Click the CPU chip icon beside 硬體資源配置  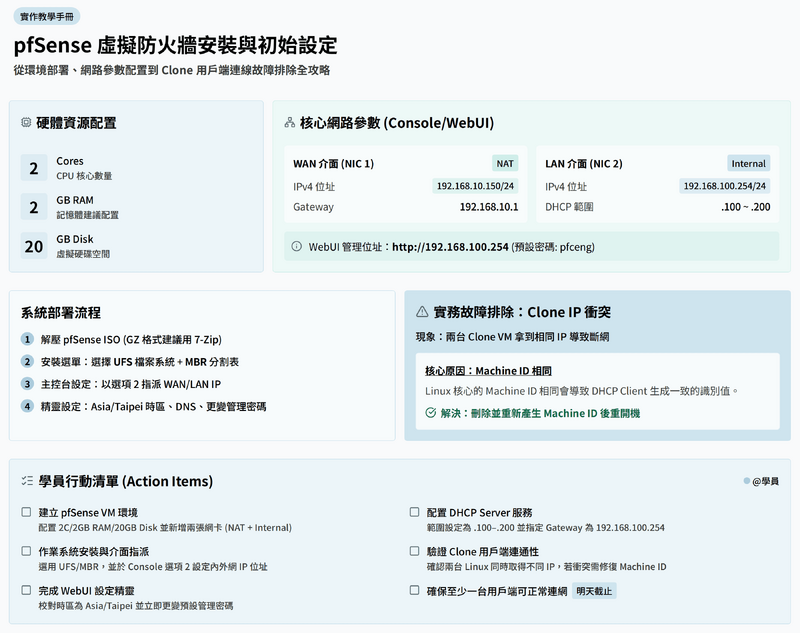tap(26, 123)
